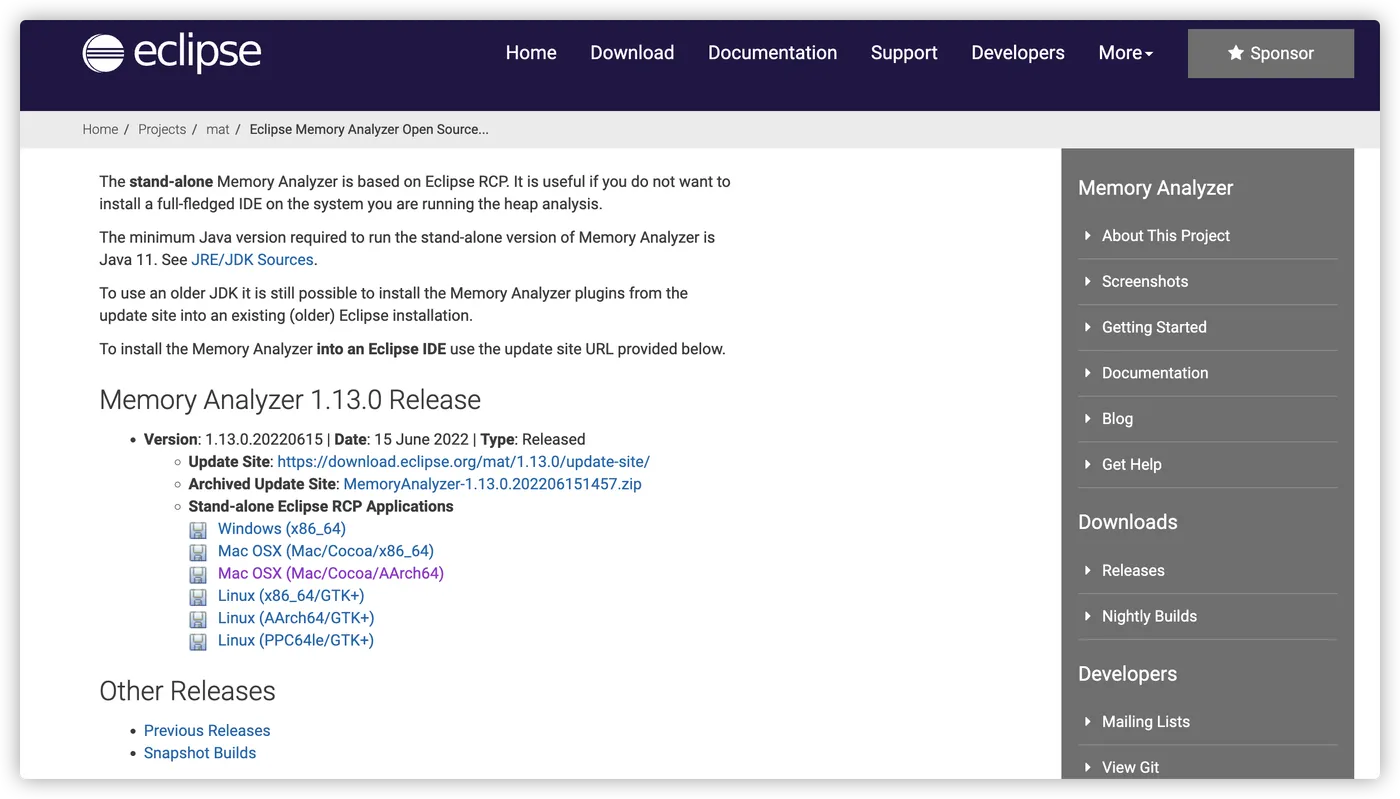This screenshot has width=1400, height=799.
Task: Click the arrow beside About This Project
Action: coord(1088,236)
